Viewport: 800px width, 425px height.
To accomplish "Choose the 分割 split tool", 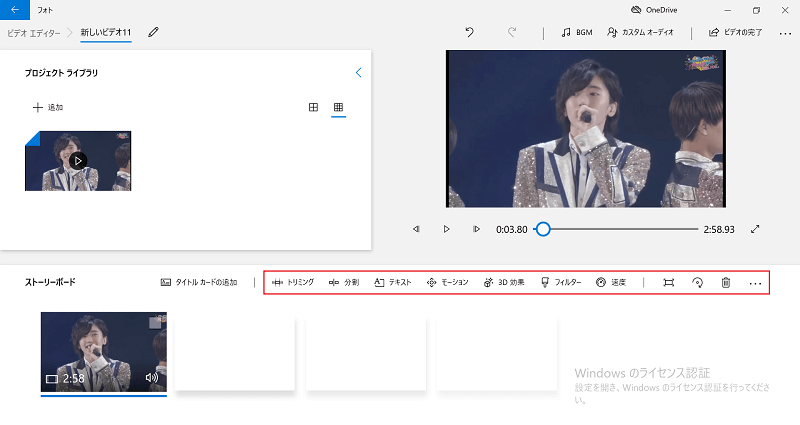I will (344, 282).
